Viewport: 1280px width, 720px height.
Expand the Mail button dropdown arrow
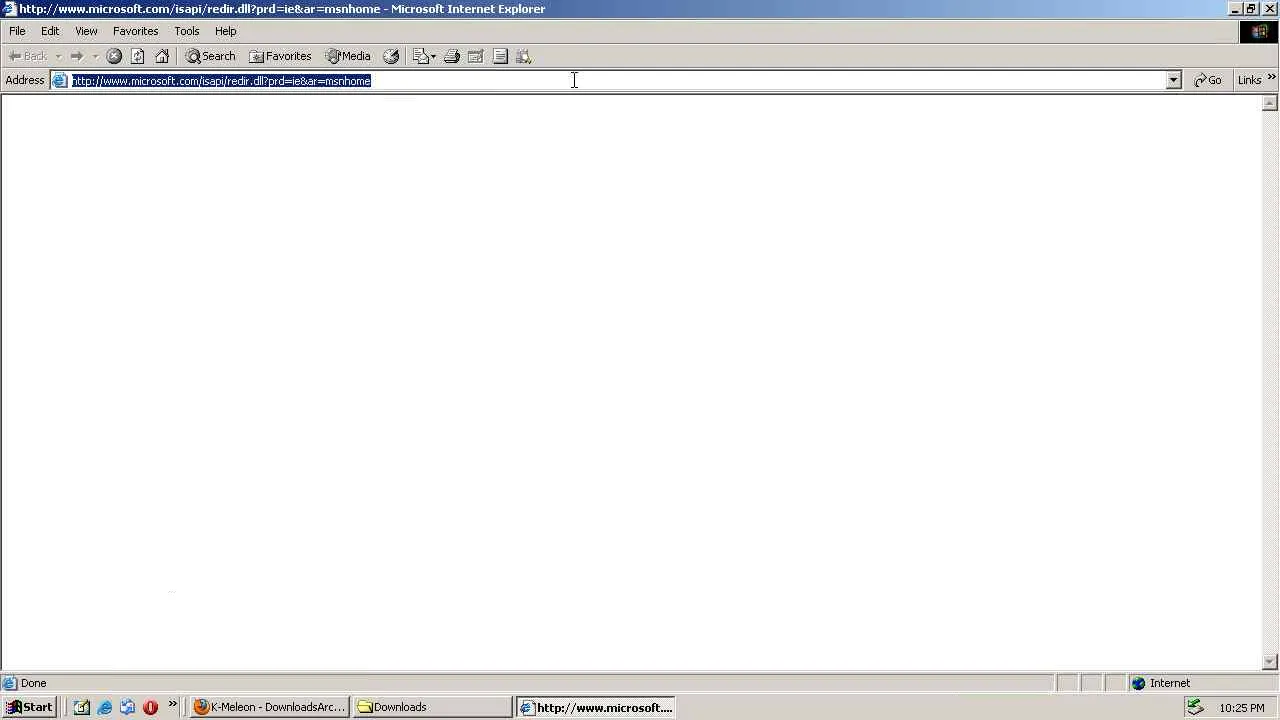[433, 56]
